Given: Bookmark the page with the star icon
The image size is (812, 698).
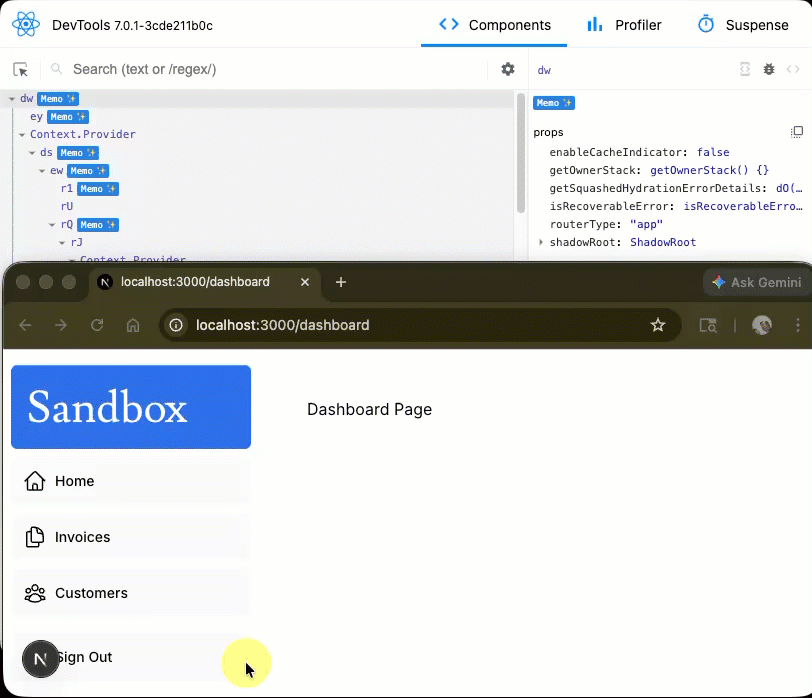Looking at the screenshot, I should [658, 325].
